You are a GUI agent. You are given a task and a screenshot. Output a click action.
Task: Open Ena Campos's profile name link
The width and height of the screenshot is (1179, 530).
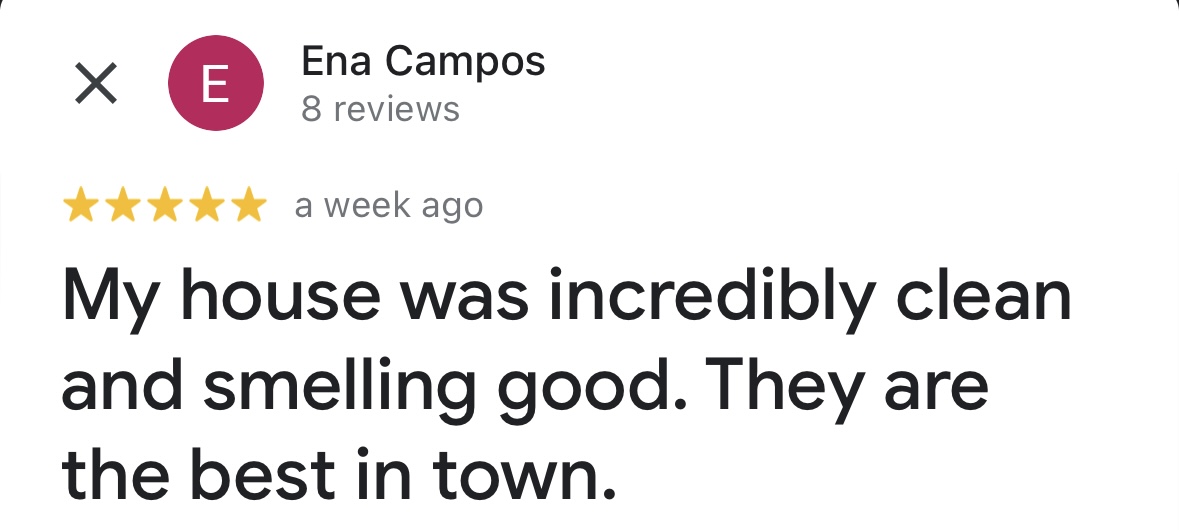point(423,62)
